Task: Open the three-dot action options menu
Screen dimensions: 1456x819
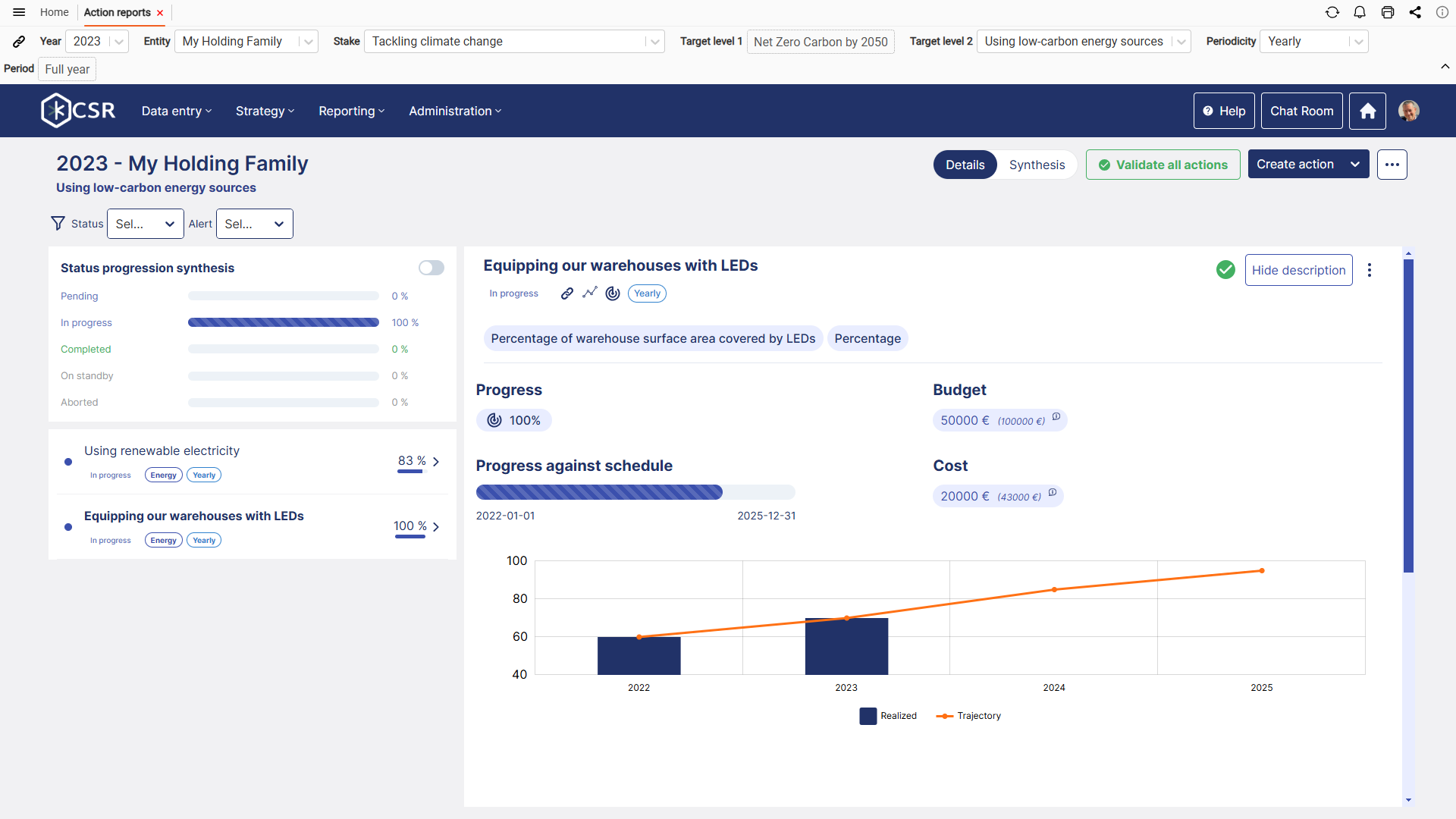Action: 1370,270
